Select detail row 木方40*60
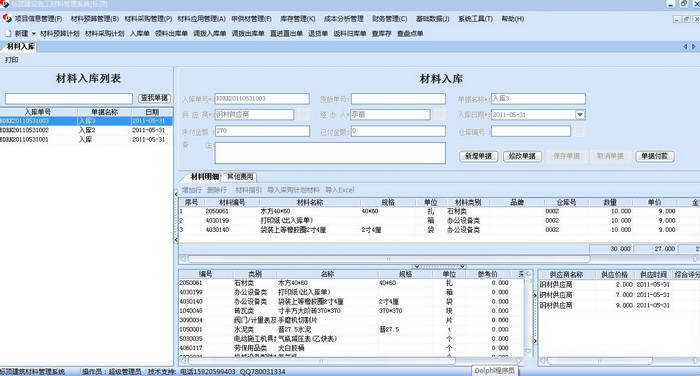The image size is (700, 376). [x=439, y=211]
